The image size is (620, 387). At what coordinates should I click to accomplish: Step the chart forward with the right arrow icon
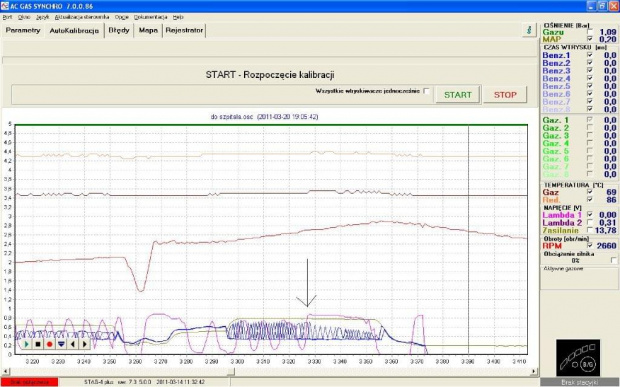coord(84,344)
